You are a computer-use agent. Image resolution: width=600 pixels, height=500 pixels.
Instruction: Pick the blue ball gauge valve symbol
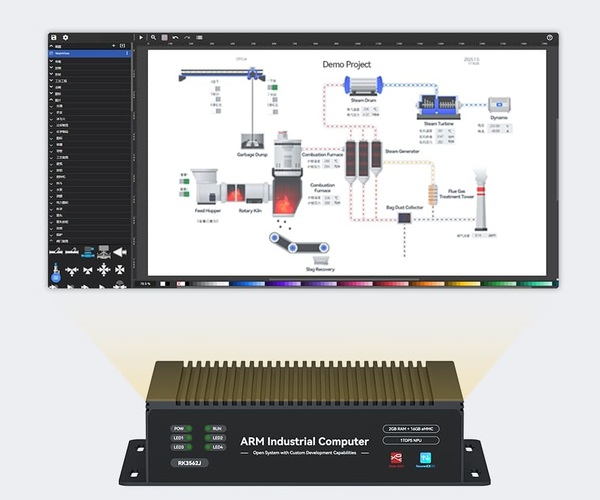pyautogui.click(x=56, y=272)
